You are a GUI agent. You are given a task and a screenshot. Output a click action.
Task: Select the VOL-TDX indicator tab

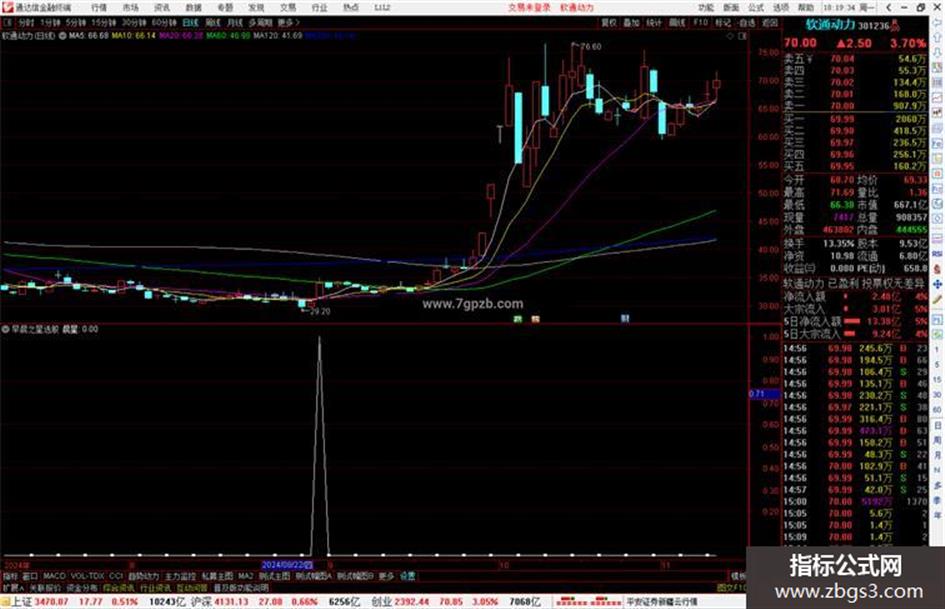(88, 576)
